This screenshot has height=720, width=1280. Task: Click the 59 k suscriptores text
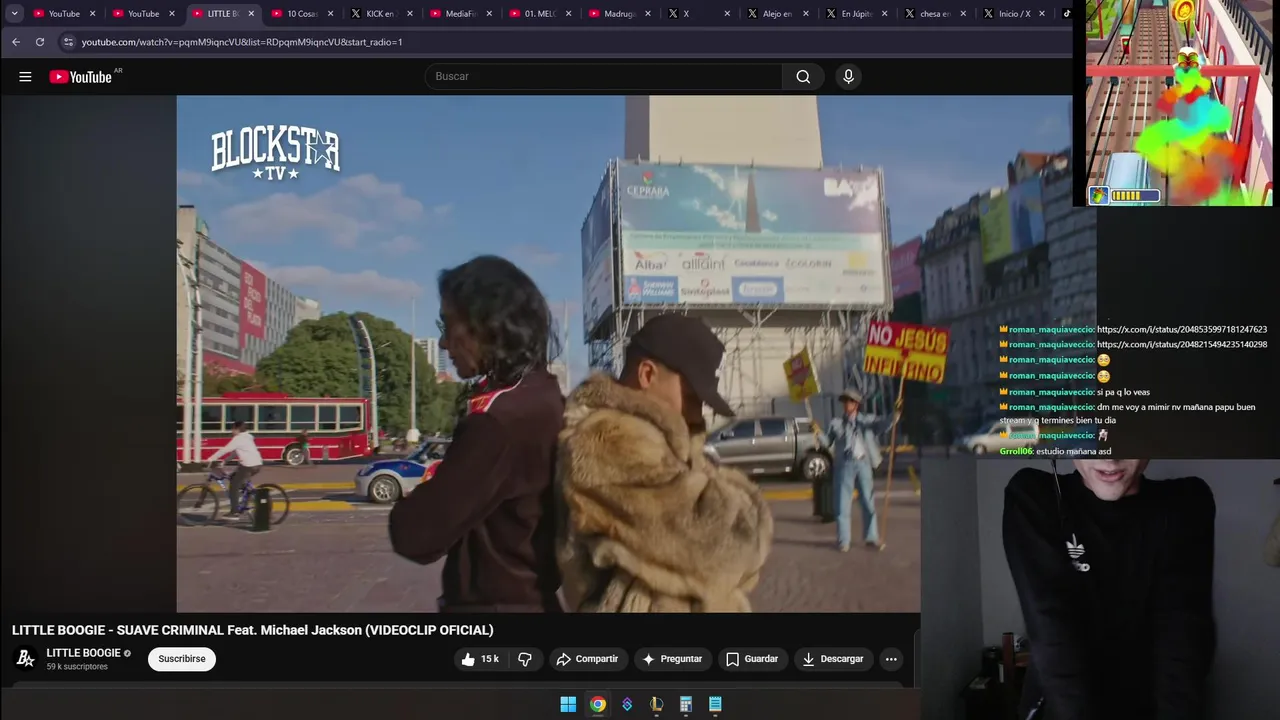pyautogui.click(x=77, y=667)
